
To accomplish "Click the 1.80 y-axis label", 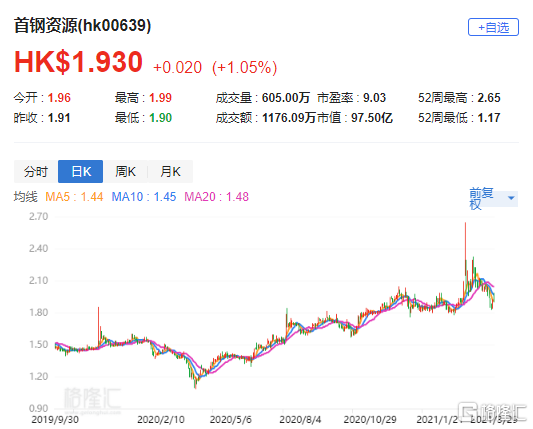I will pyautogui.click(x=38, y=312).
